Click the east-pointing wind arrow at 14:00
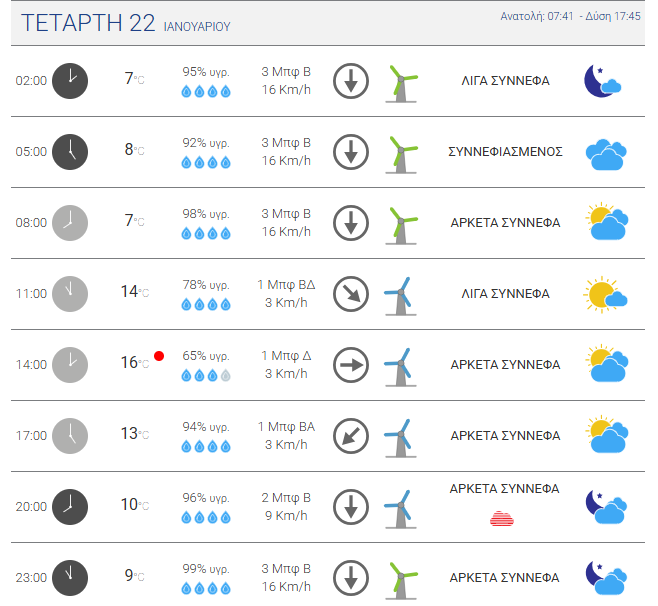Viewport: 658px width, 606px height. click(x=351, y=365)
